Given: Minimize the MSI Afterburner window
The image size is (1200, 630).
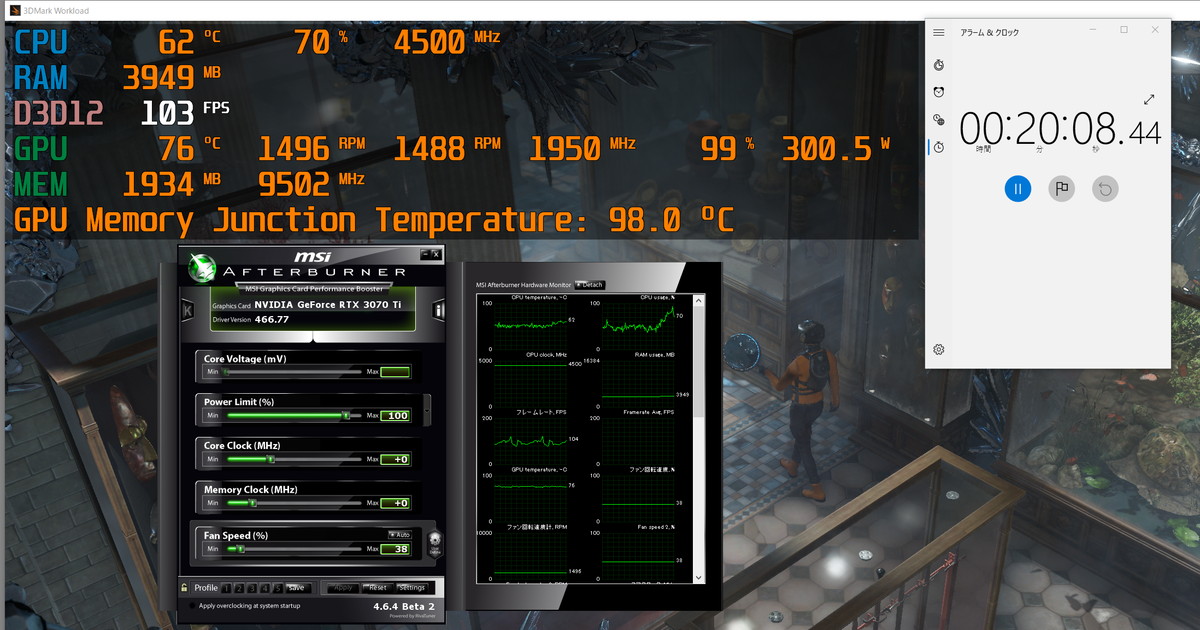Looking at the screenshot, I should (425, 254).
